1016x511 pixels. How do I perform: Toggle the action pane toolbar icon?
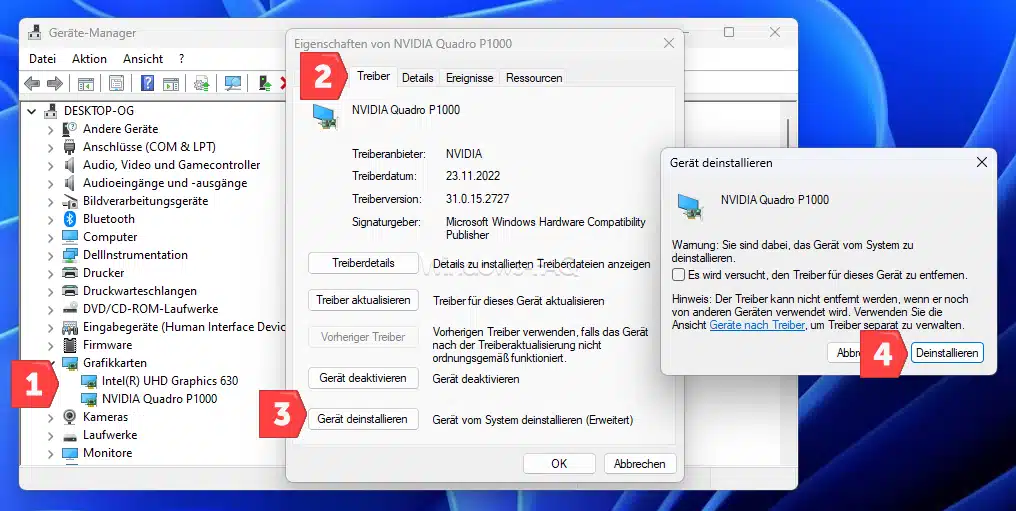(x=170, y=83)
